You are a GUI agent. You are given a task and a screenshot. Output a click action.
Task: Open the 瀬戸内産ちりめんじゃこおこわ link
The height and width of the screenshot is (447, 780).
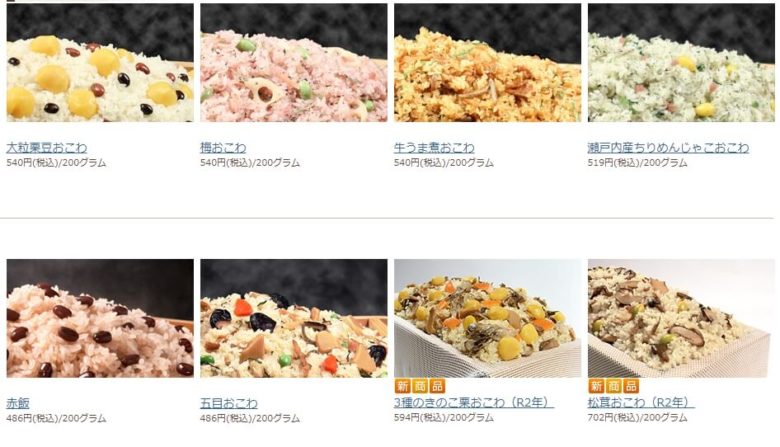point(668,148)
